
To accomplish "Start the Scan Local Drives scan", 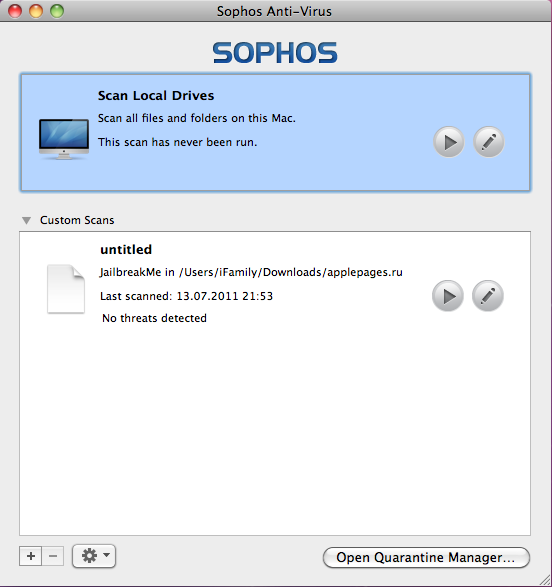I will 449,142.
